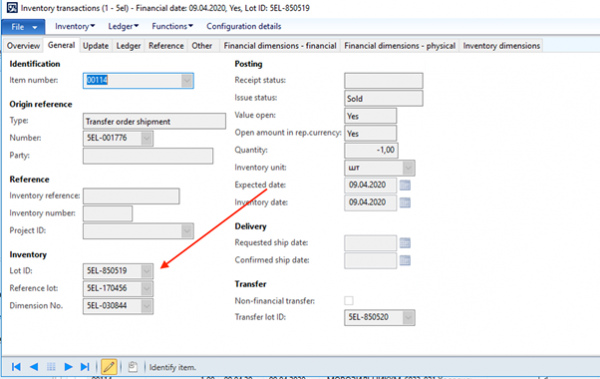
Task: Click Dimension No. value 5EL-030844
Action: tap(107, 305)
